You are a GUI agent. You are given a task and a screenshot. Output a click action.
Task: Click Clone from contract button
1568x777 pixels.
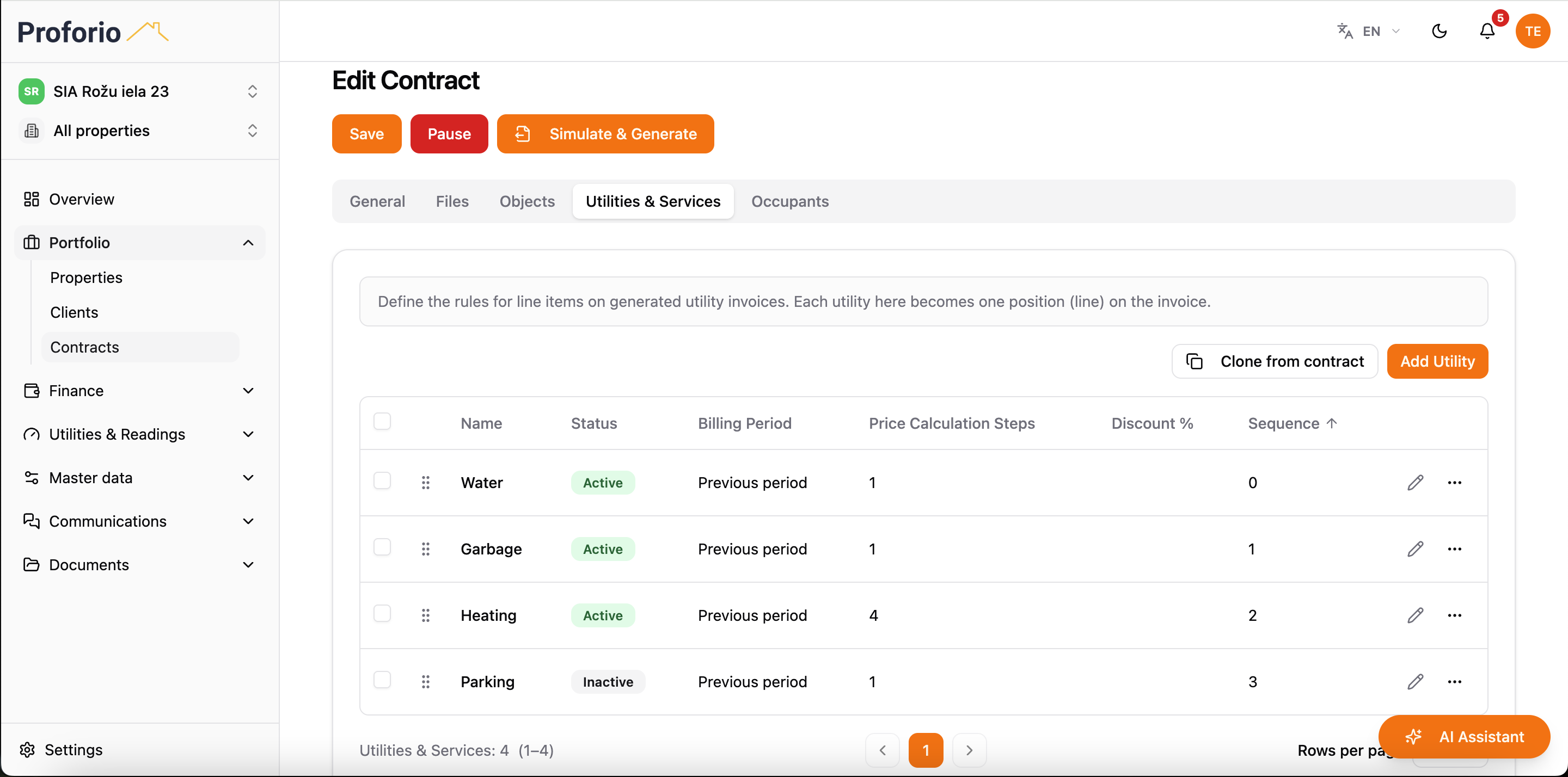1275,361
